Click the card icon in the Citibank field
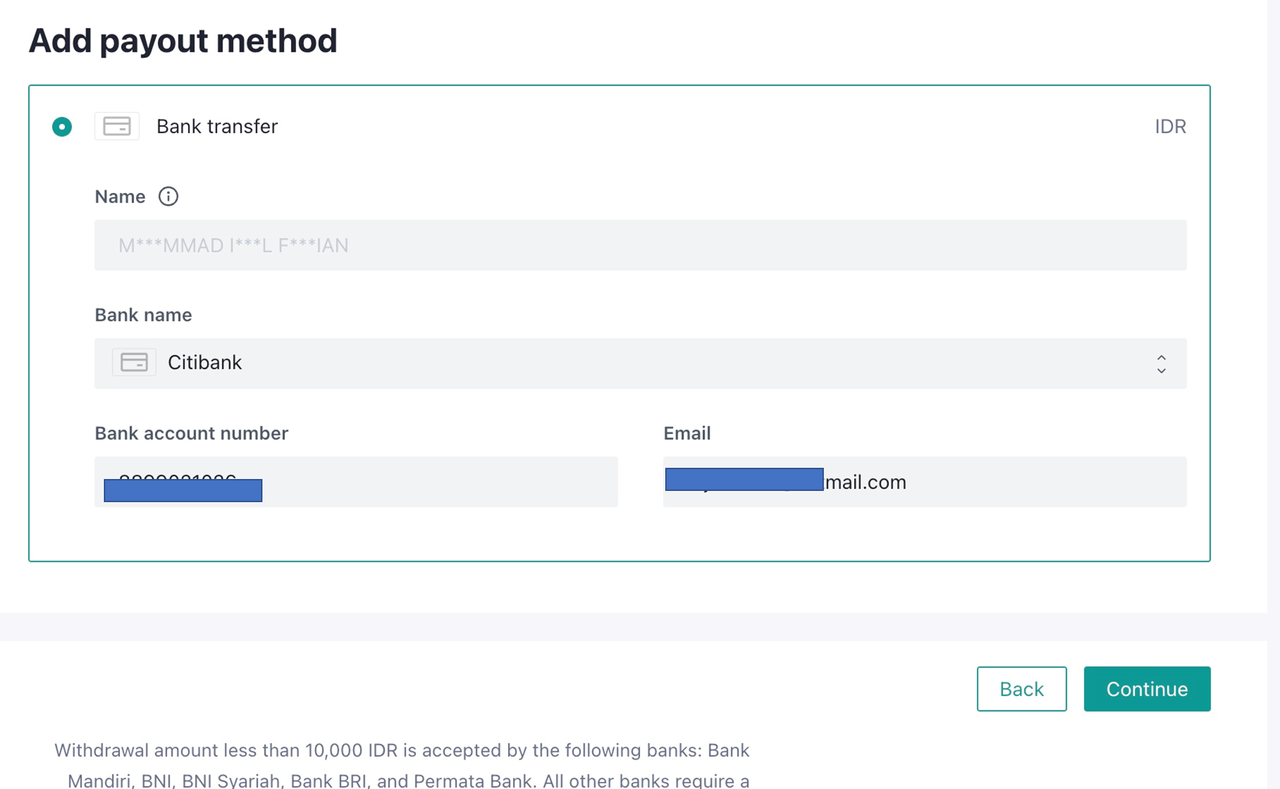Screen dimensions: 1280x789 coord(134,363)
